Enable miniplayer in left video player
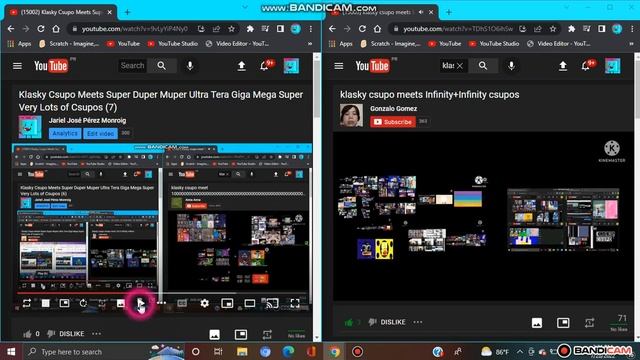 (x=227, y=303)
